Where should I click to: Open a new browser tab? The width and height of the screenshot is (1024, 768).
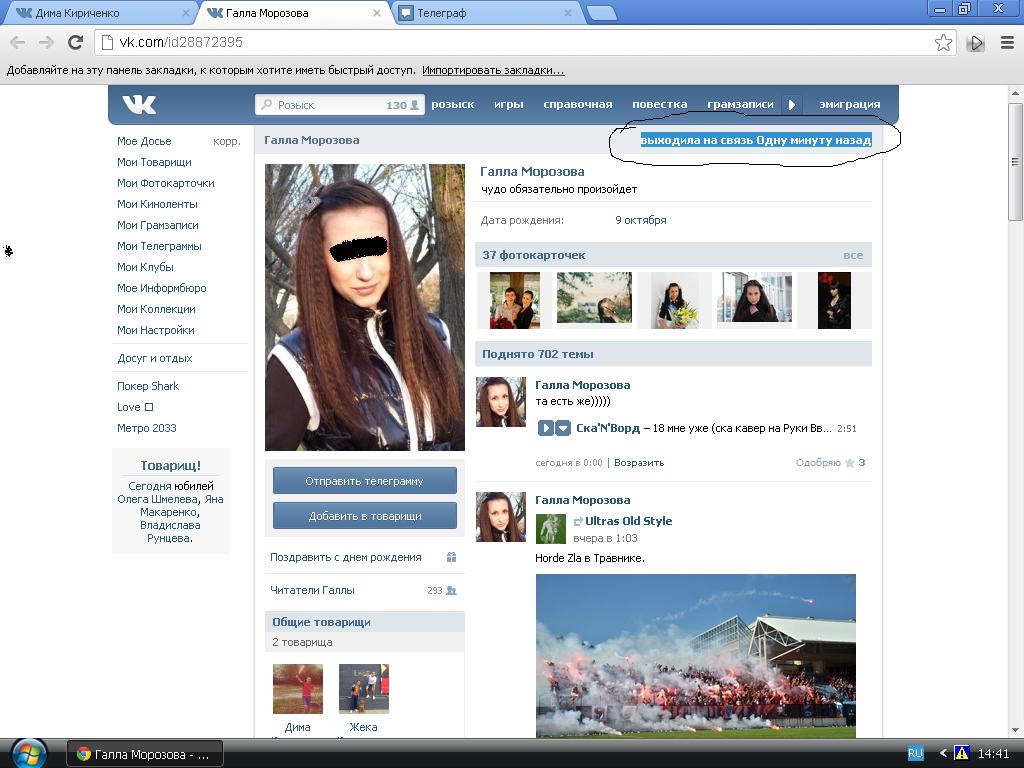[x=601, y=13]
